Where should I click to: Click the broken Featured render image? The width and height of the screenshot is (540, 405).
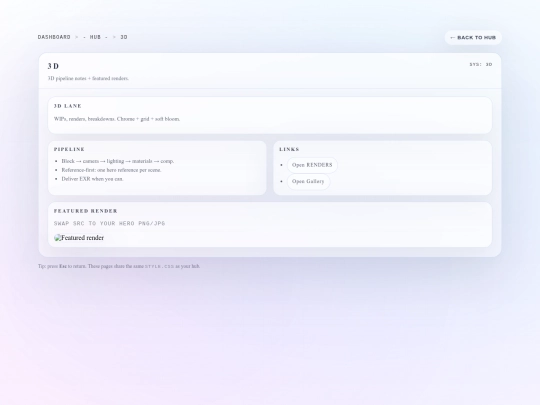(x=79, y=238)
